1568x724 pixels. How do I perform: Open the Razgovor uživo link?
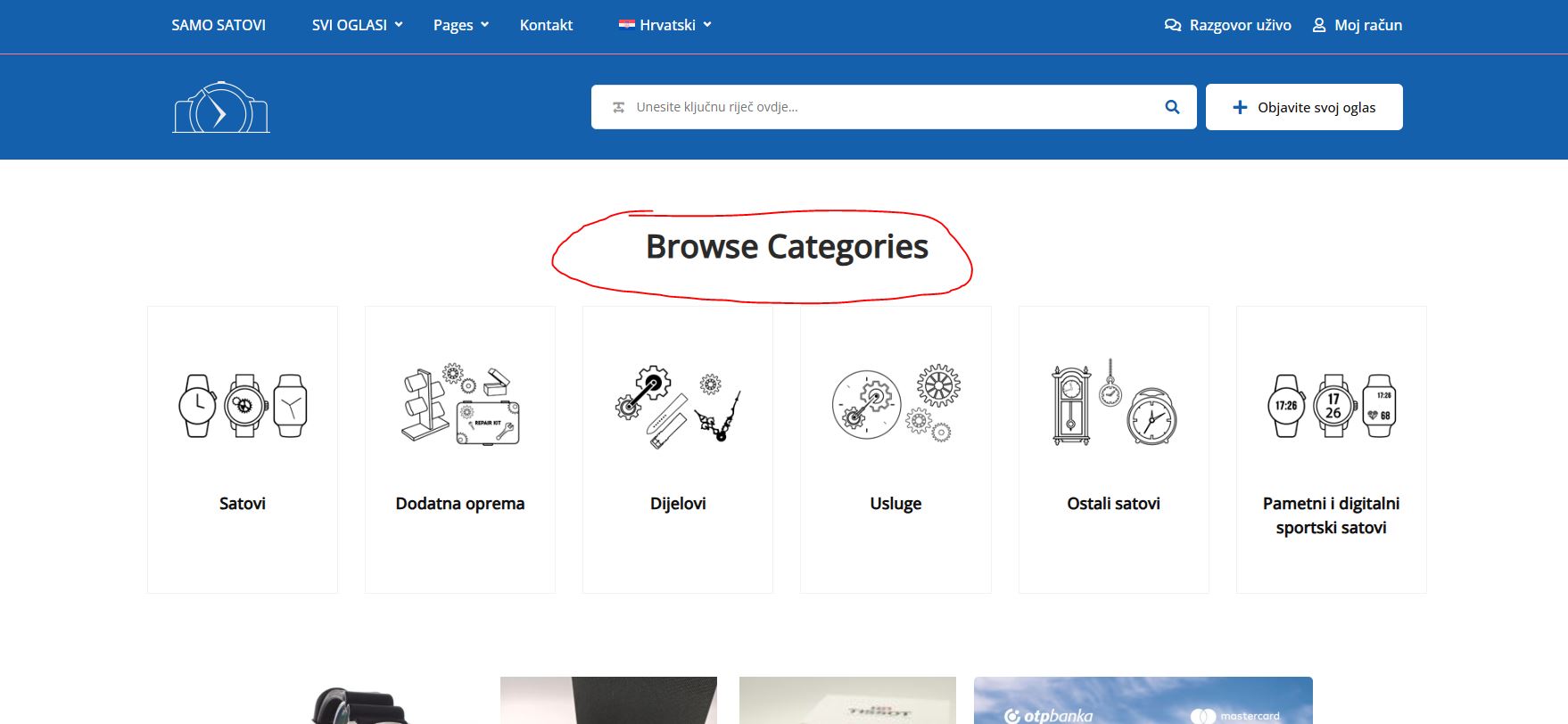coord(1240,25)
